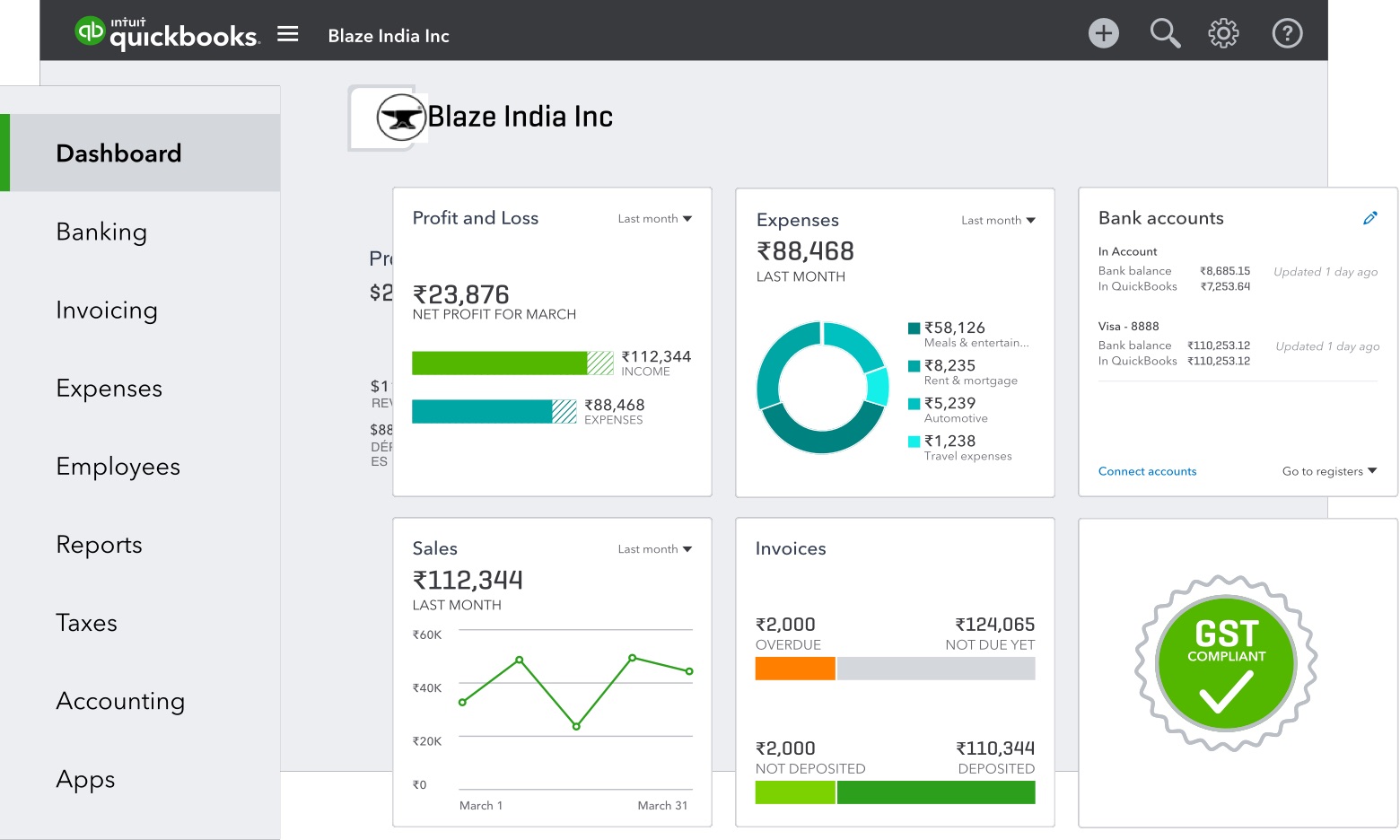Edit Bank accounts using pencil icon
Viewport: 1400px width, 840px height.
(x=1369, y=218)
